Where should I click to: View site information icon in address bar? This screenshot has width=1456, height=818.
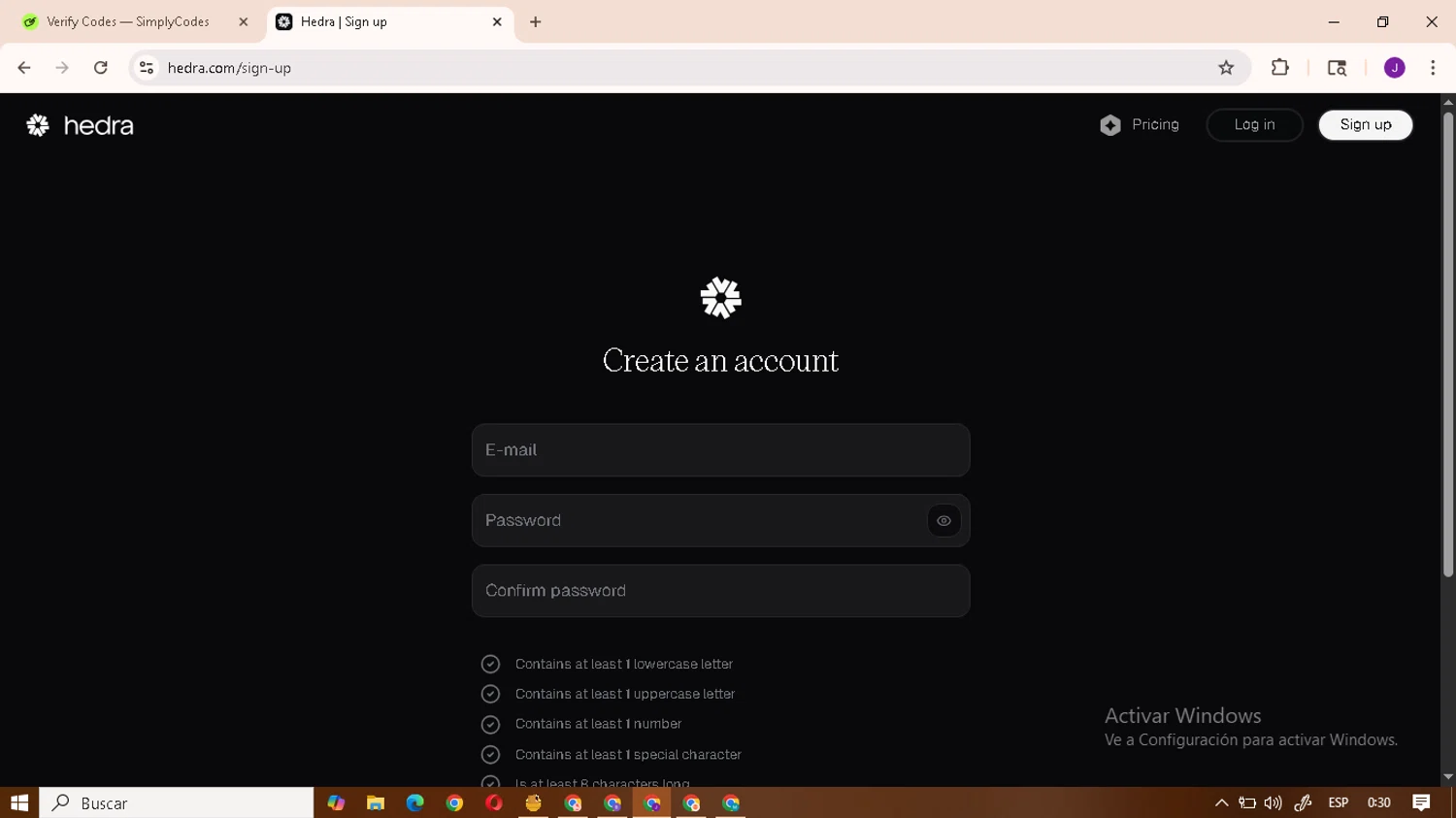tap(147, 68)
